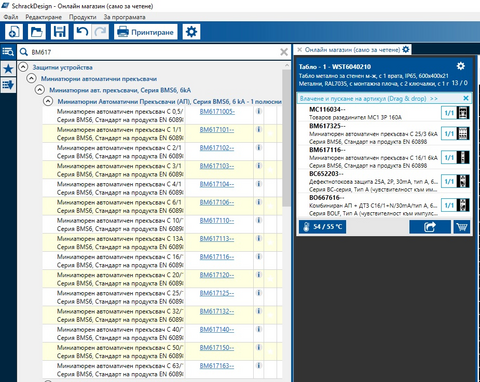This screenshot has width=480, height=382.
Task: Open gear settings next to Онлайн магазин tab
Action: pos(406,49)
